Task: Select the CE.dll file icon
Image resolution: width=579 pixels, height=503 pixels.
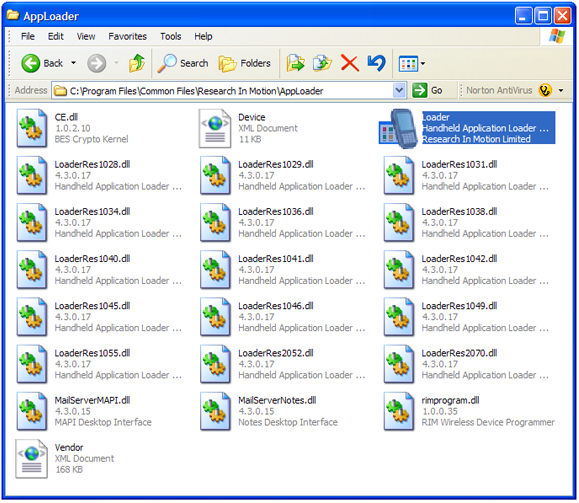Action: [32, 128]
